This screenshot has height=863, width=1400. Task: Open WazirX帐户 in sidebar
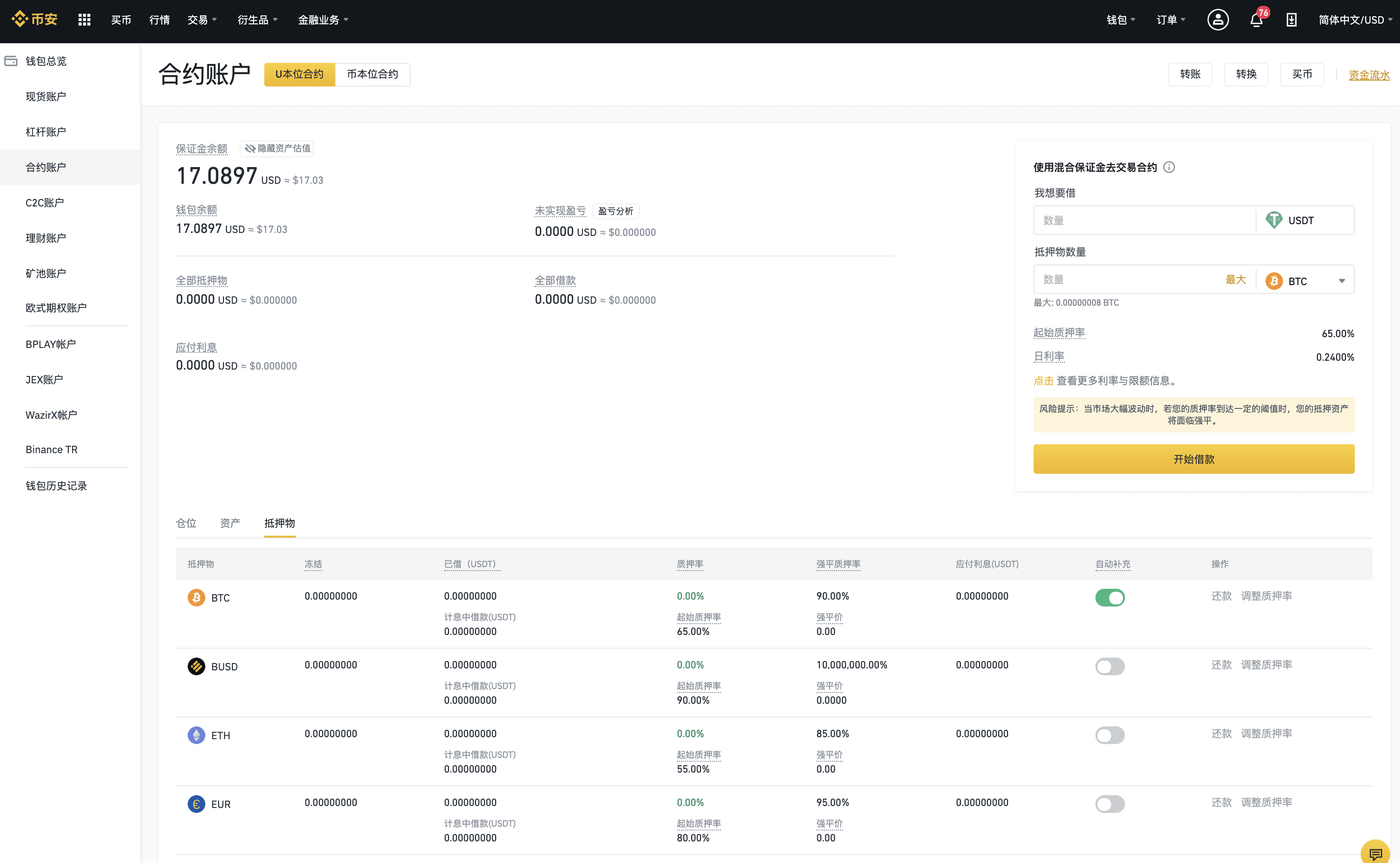pyautogui.click(x=52, y=415)
